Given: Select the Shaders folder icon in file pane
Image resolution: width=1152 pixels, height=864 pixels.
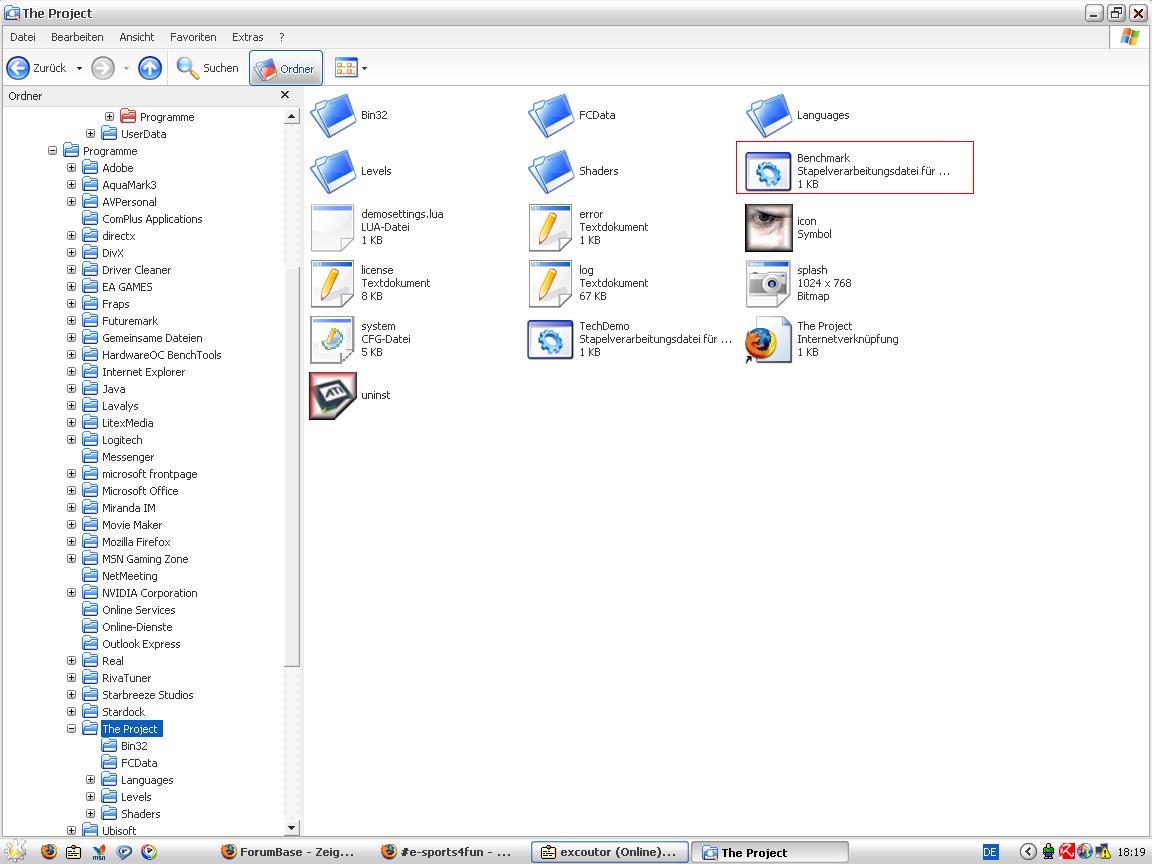Looking at the screenshot, I should click(550, 171).
